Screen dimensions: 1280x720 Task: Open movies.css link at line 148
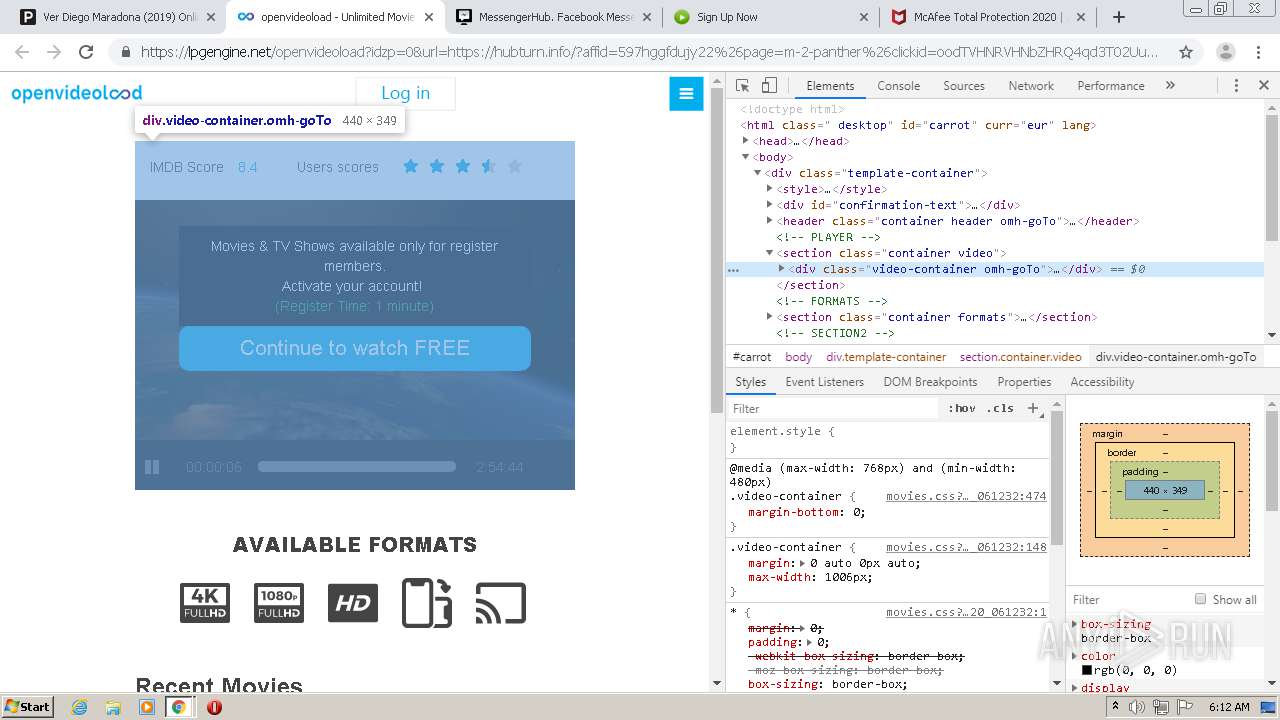[966, 547]
